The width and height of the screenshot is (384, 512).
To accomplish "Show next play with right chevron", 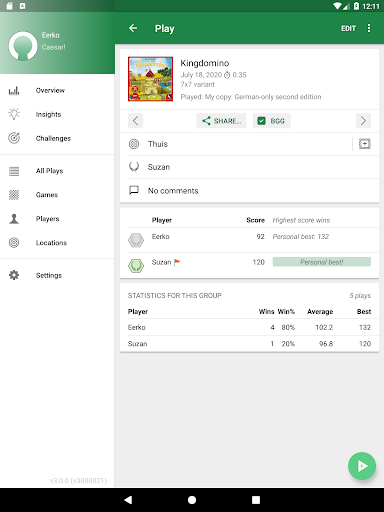I will [x=363, y=121].
